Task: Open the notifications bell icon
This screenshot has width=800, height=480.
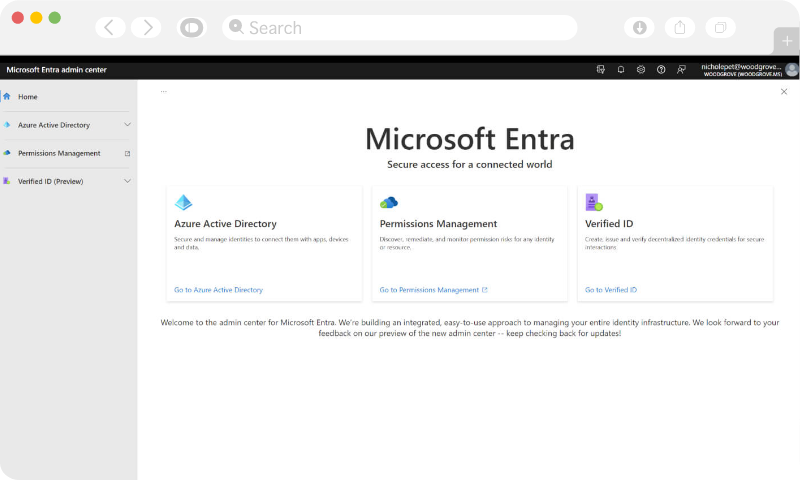Action: pyautogui.click(x=620, y=69)
